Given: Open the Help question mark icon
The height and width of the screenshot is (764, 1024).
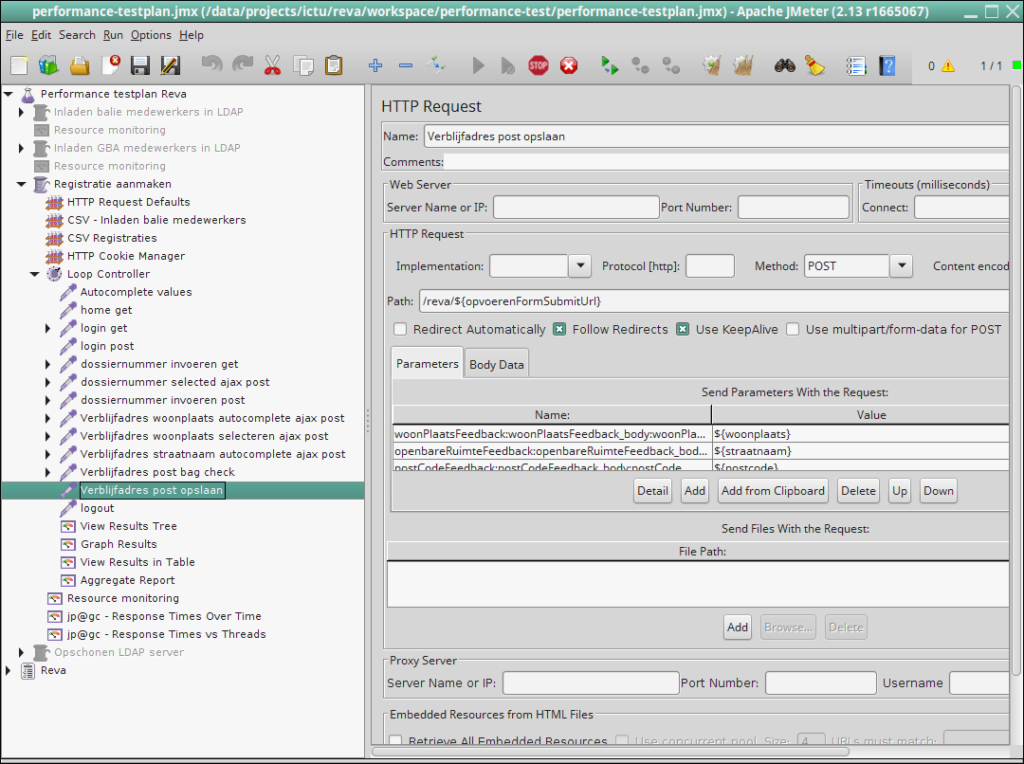Looking at the screenshot, I should pos(886,66).
